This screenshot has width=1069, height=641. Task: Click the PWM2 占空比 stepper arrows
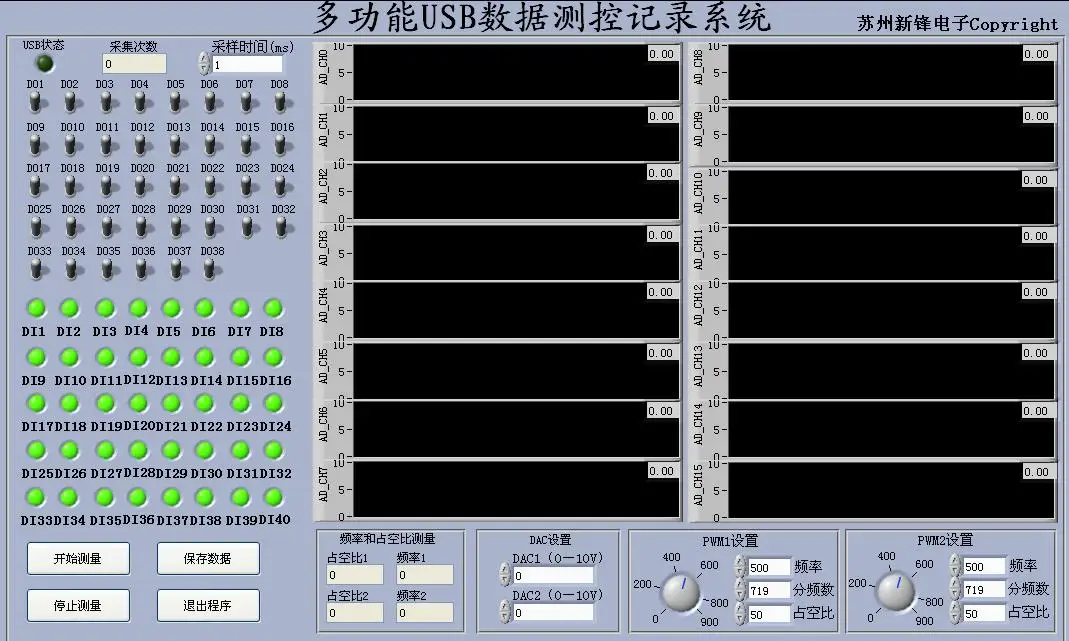pyautogui.click(x=955, y=613)
